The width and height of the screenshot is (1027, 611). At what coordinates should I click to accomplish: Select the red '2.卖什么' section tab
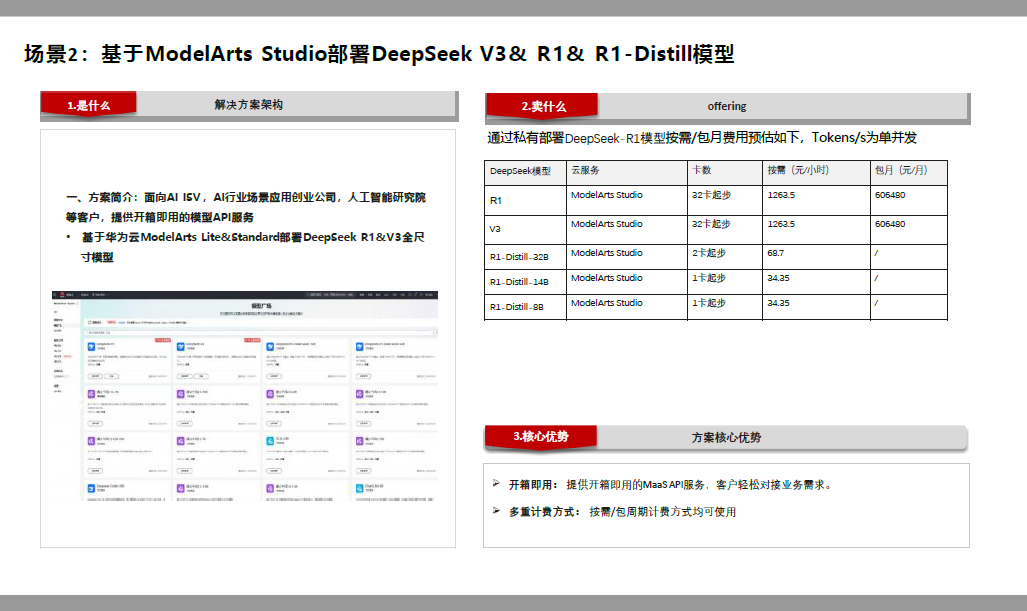[x=542, y=106]
